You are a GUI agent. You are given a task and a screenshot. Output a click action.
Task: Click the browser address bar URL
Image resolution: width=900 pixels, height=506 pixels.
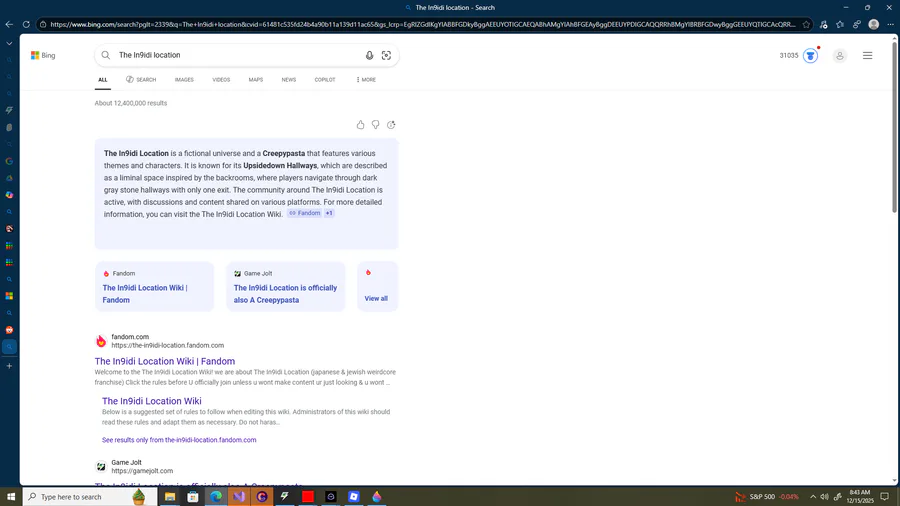coord(422,24)
